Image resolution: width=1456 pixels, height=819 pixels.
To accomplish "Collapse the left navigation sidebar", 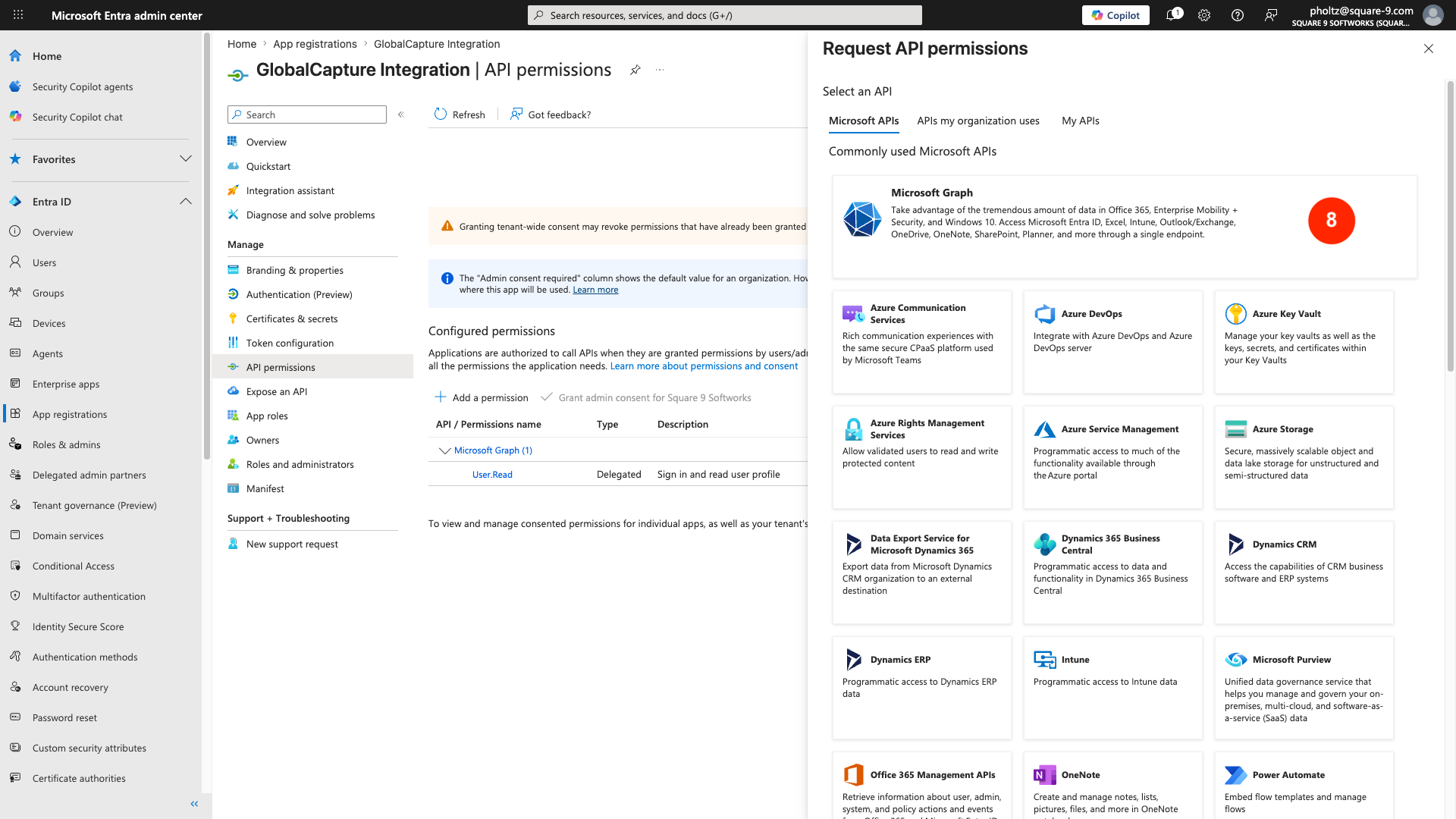I will coord(194,804).
